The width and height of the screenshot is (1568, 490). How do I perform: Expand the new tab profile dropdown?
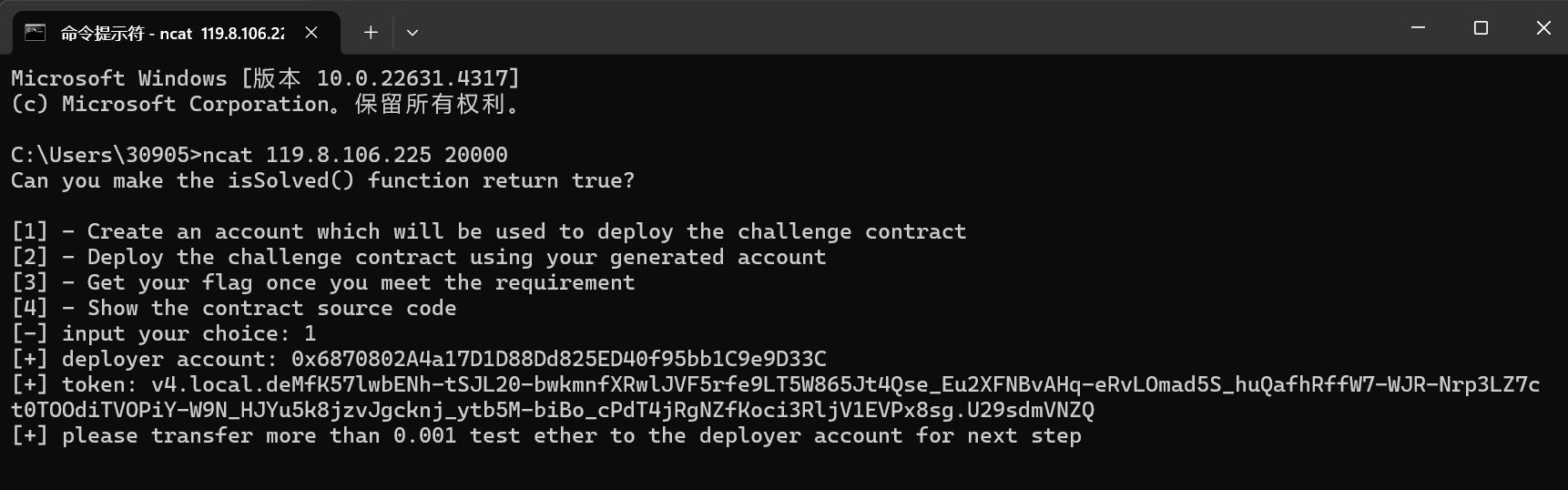point(412,33)
